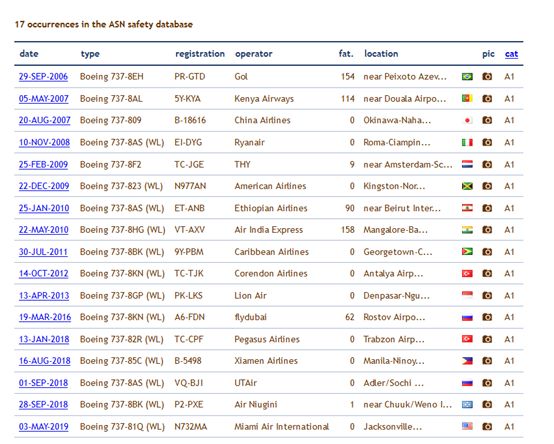Open the 19-MAR-2016 occurrence link
This screenshot has width=554, height=444.
45,317
